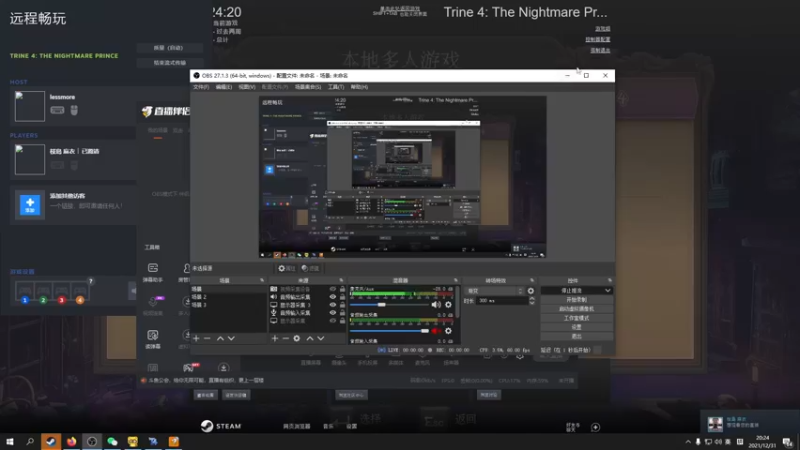The width and height of the screenshot is (800, 450).
Task: Open the 视图(V) menu in OBS
Action: pos(247,87)
